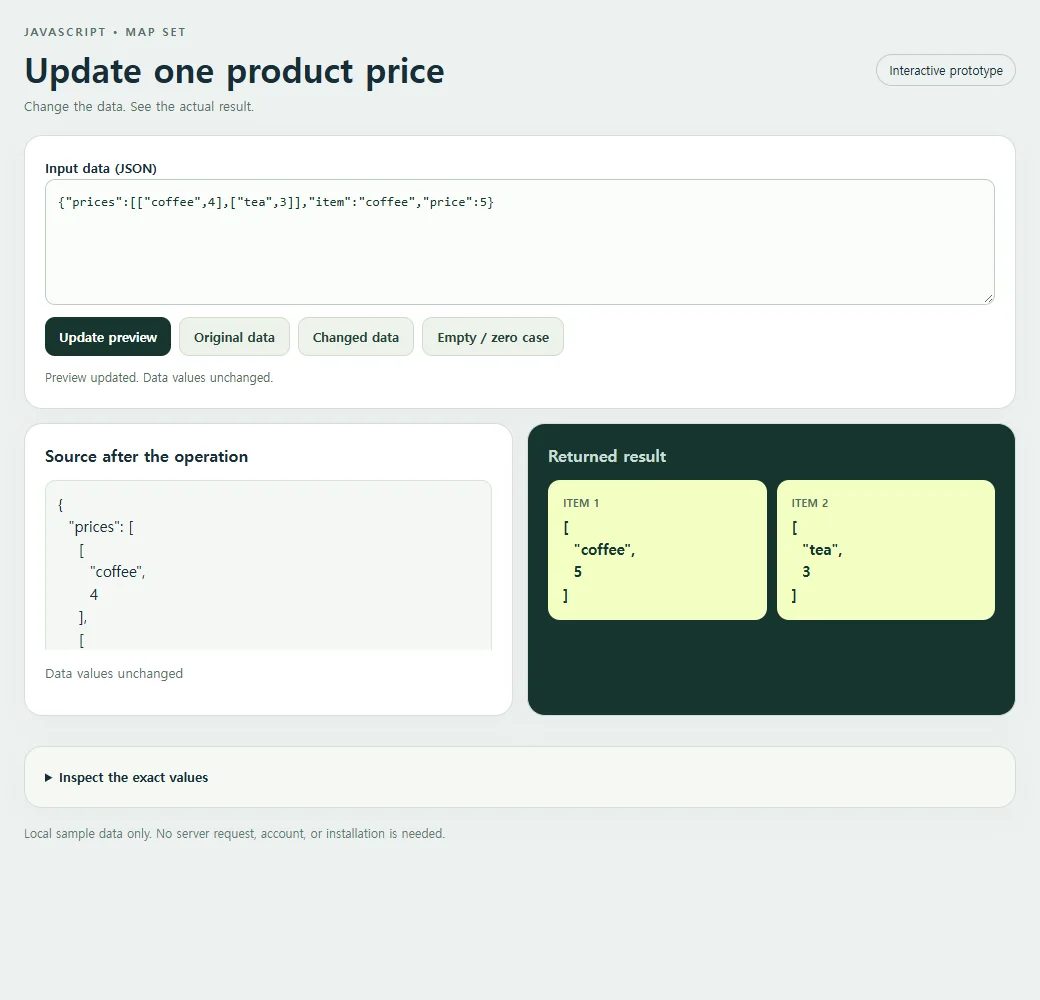Click 'Preview updated. Data values unchanged.' status

pyautogui.click(x=159, y=377)
